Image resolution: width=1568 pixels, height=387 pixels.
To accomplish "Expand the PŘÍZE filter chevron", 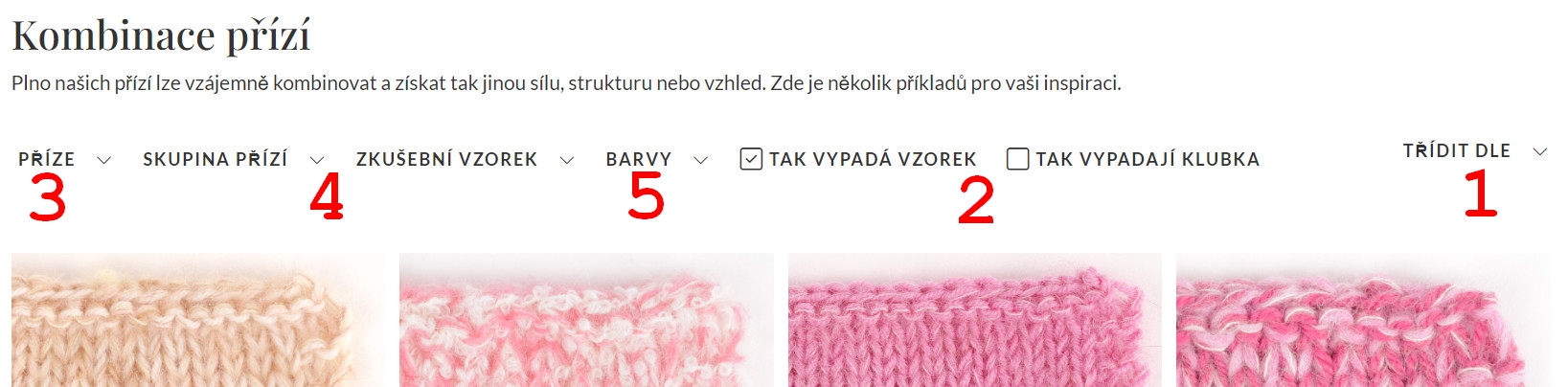I will 104,160.
